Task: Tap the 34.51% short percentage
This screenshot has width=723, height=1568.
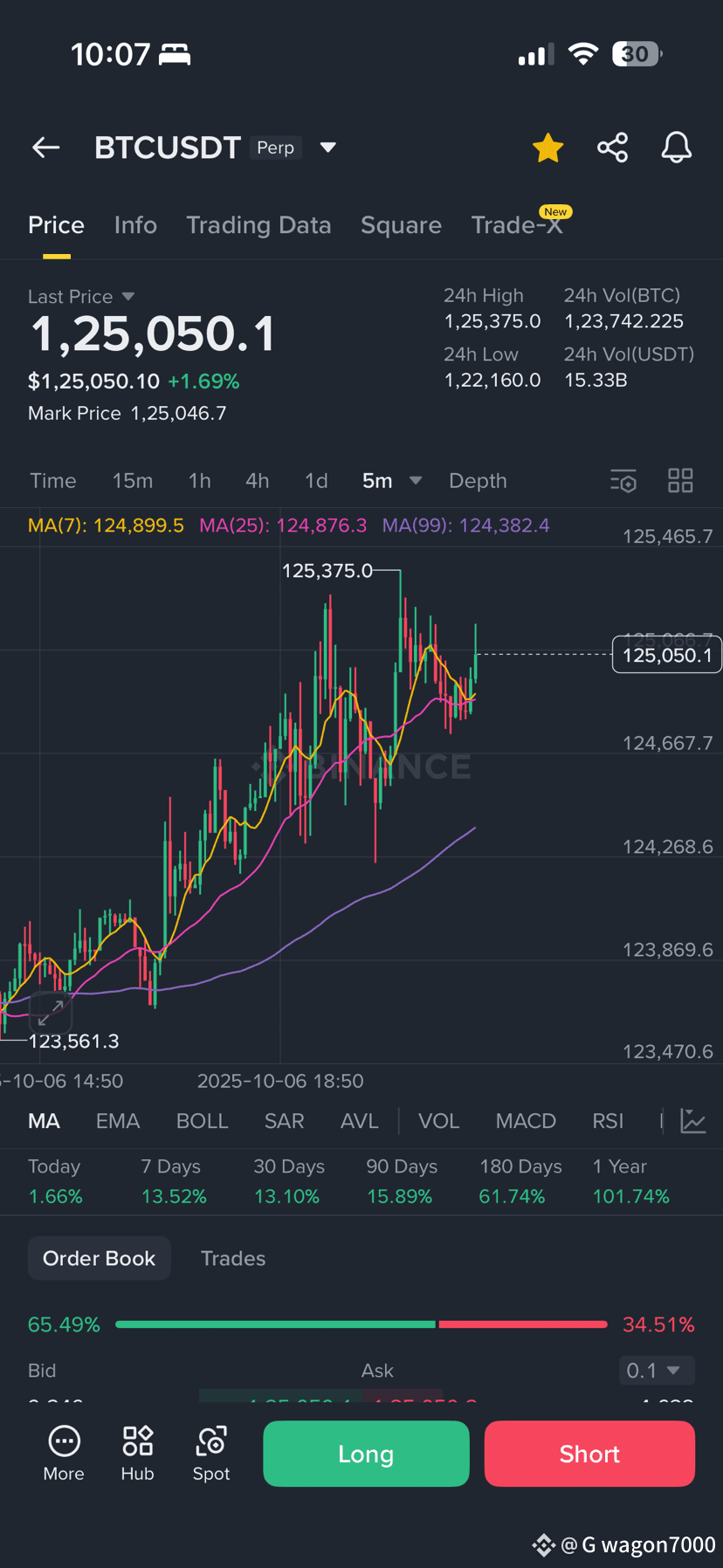Action: point(658,1324)
